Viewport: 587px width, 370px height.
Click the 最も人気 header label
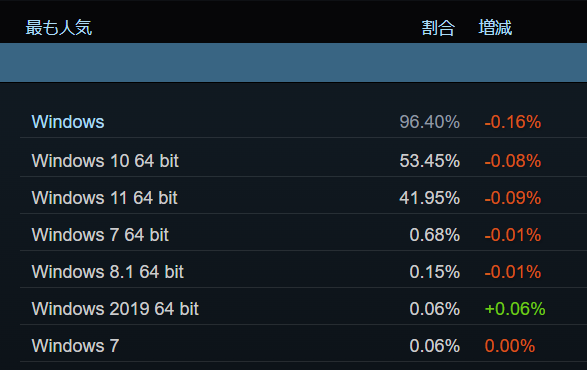(x=59, y=28)
